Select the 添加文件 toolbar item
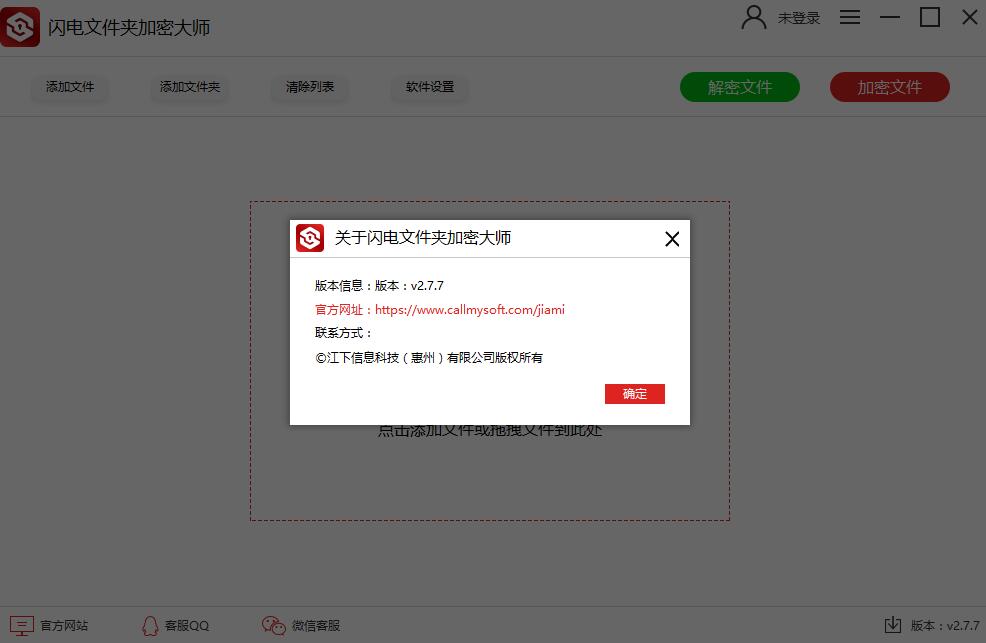 point(69,88)
